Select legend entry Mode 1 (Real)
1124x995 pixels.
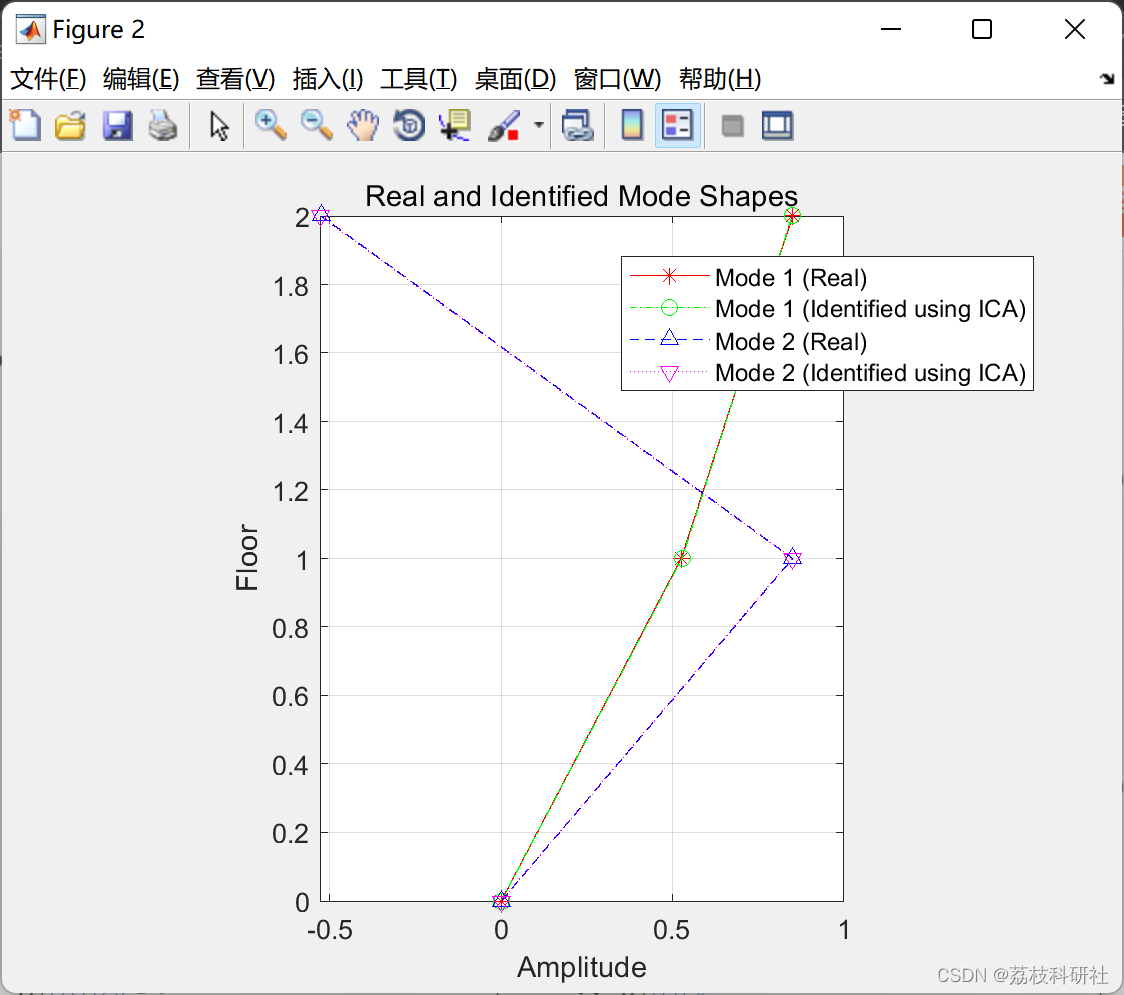(791, 277)
